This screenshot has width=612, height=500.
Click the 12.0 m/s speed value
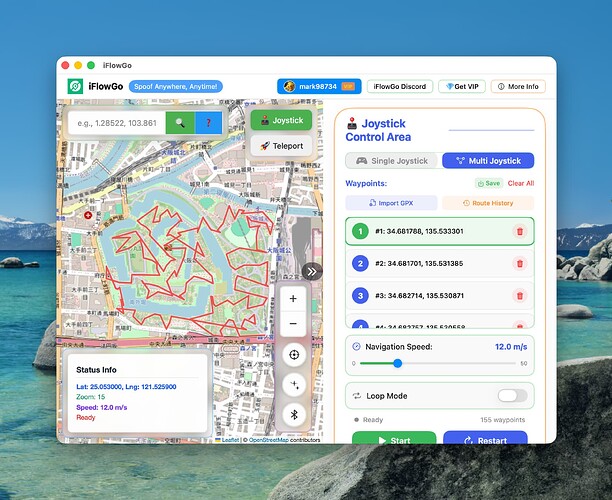pyautogui.click(x=511, y=347)
